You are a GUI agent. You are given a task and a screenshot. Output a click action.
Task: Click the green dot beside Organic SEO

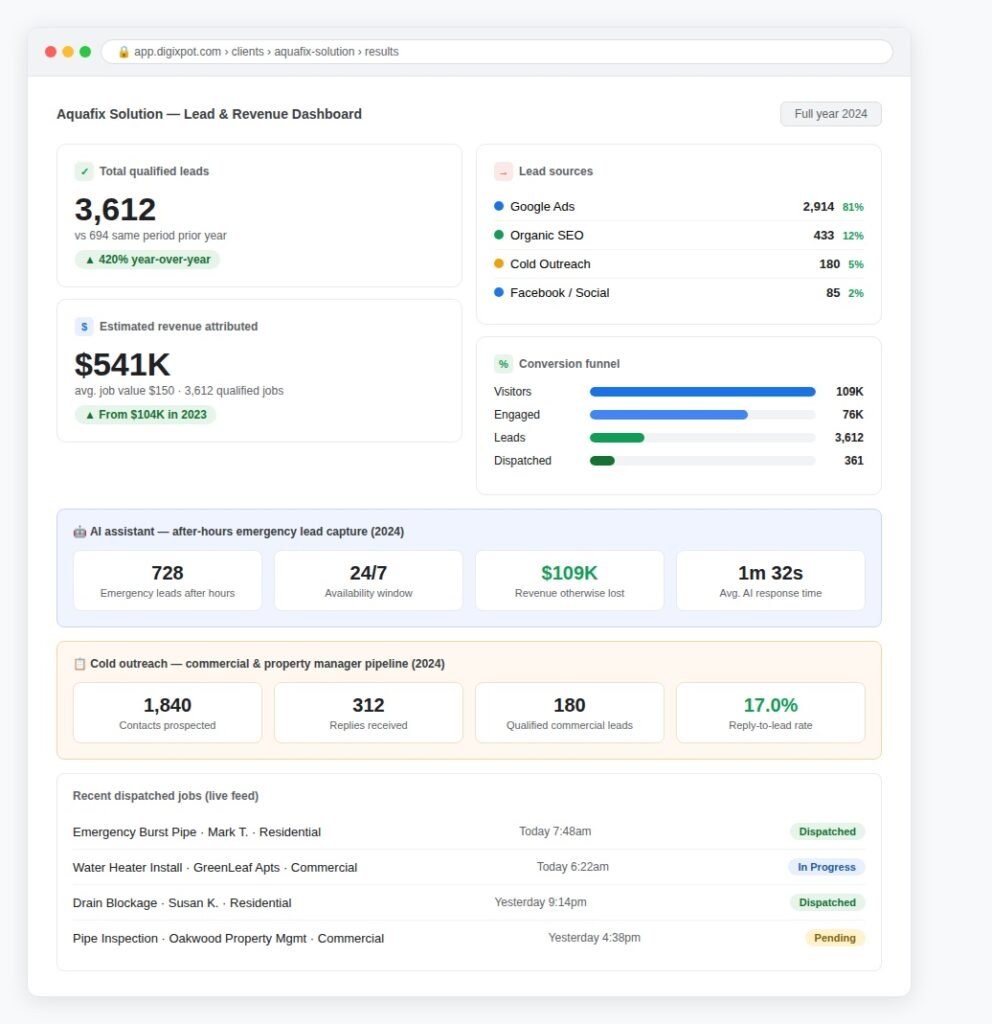pos(499,235)
